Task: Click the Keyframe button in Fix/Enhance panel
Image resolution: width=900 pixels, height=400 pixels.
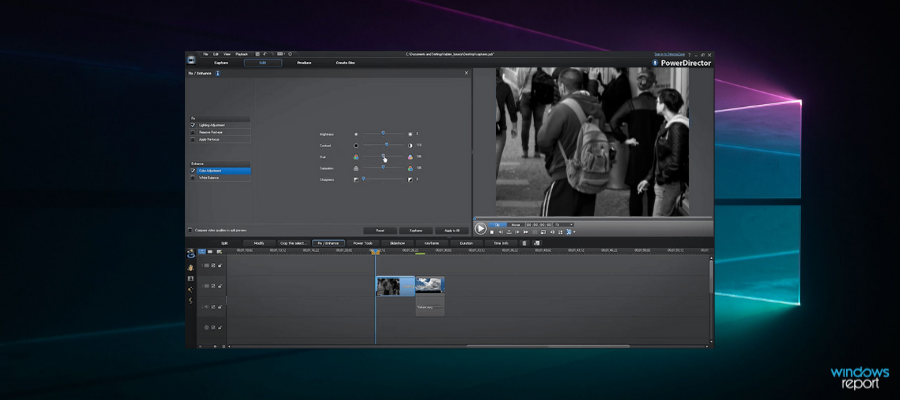Action: click(x=416, y=230)
